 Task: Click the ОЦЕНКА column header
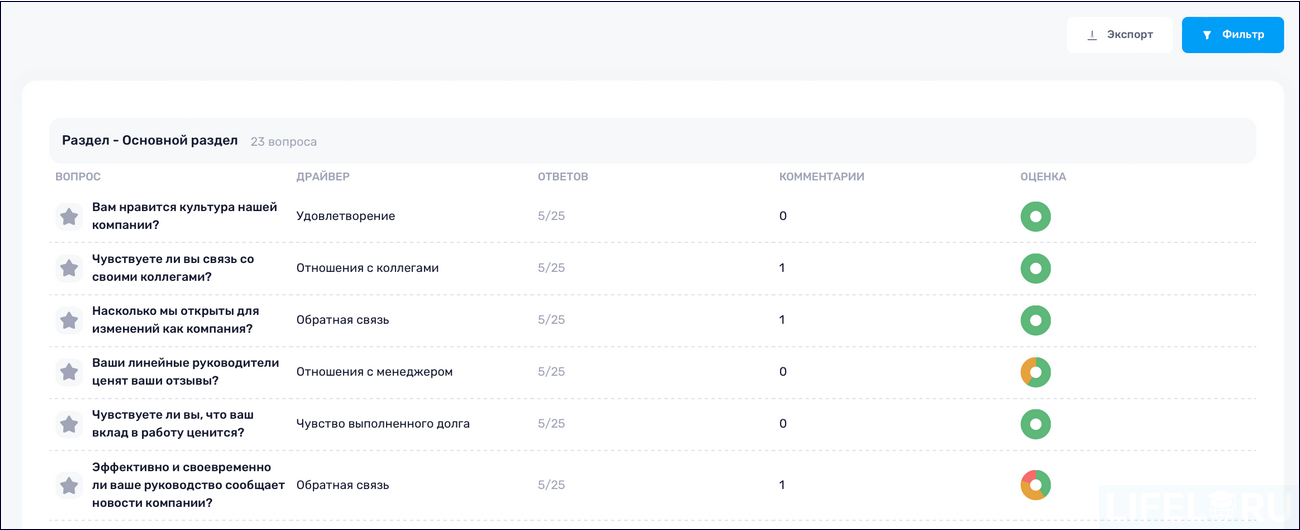1043,177
